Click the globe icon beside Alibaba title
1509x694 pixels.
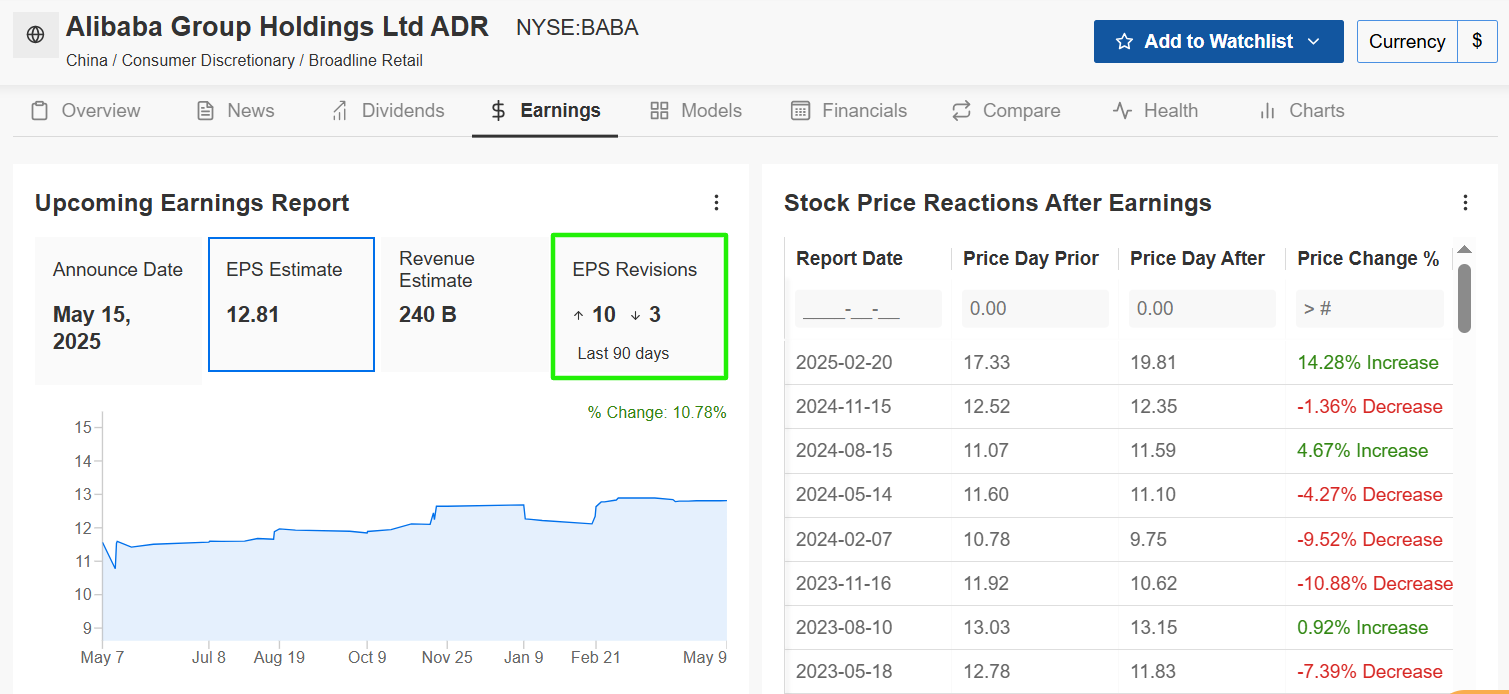(35, 35)
